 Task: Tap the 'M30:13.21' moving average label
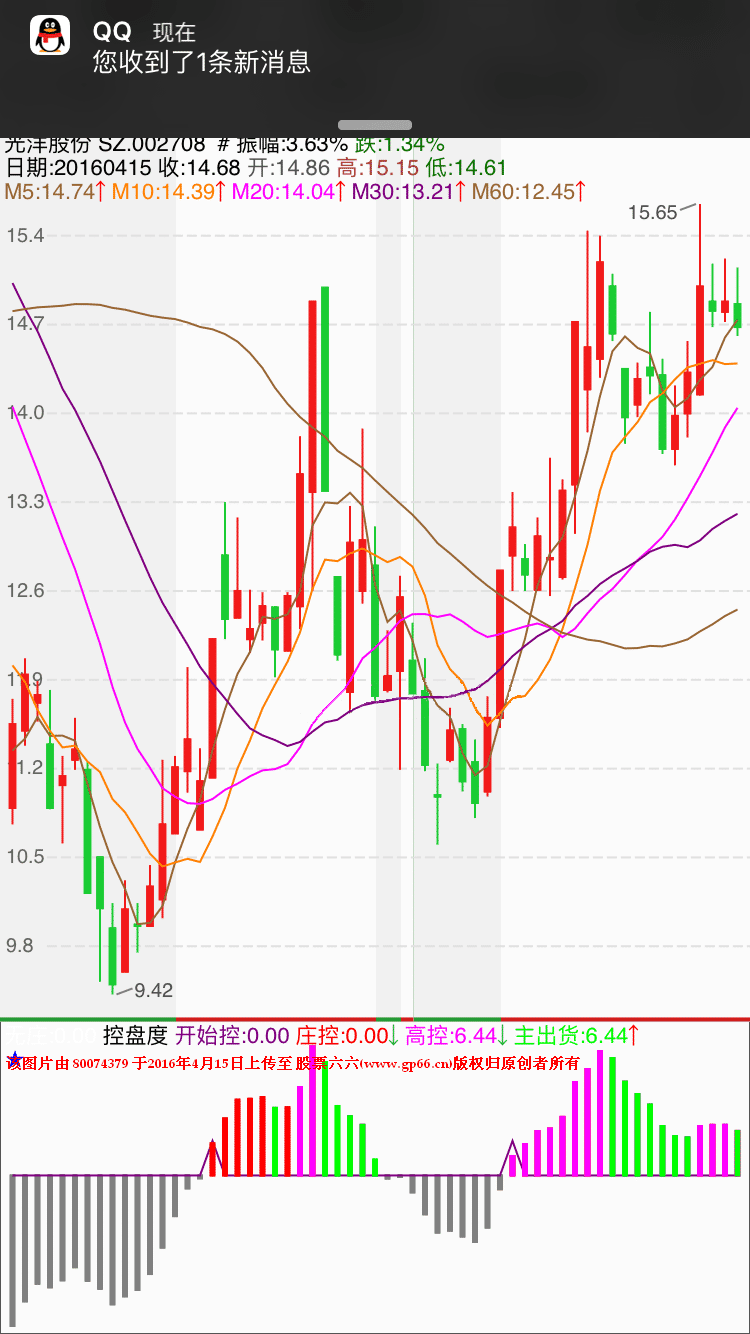coord(410,191)
